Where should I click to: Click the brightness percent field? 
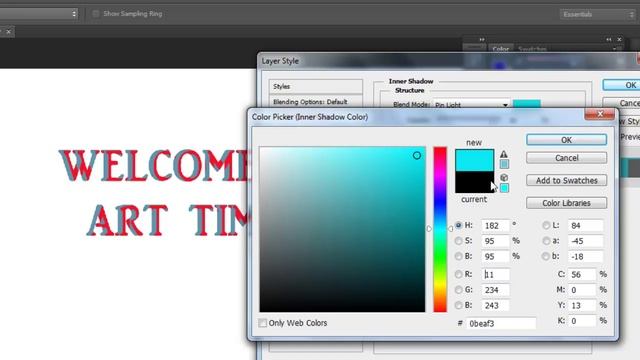click(495, 257)
